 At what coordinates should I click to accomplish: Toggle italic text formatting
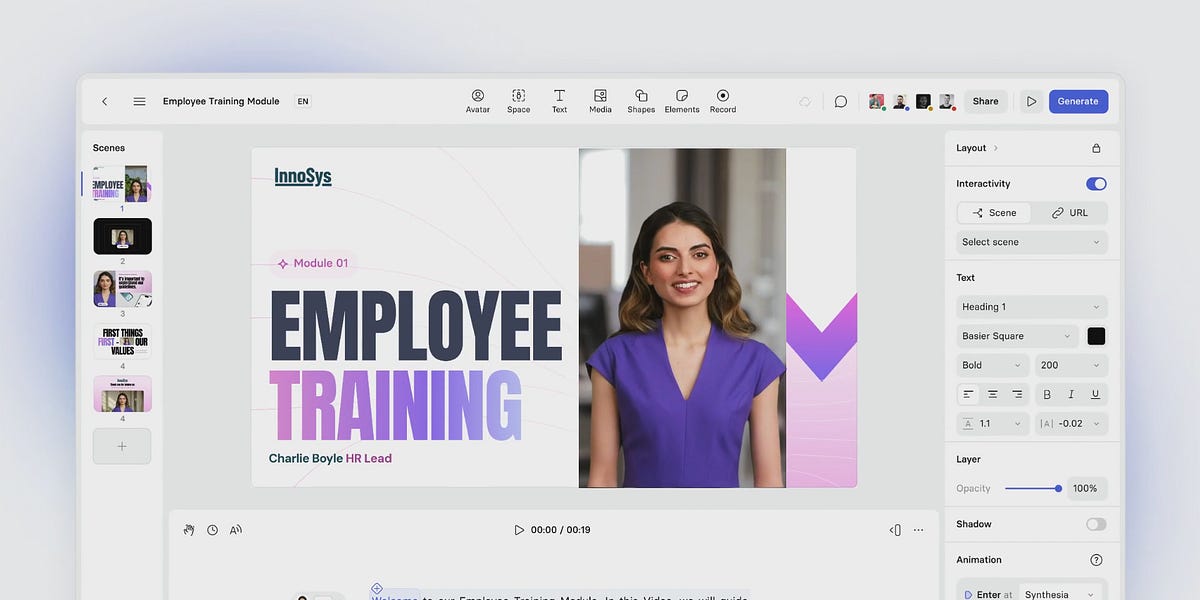(x=1071, y=394)
